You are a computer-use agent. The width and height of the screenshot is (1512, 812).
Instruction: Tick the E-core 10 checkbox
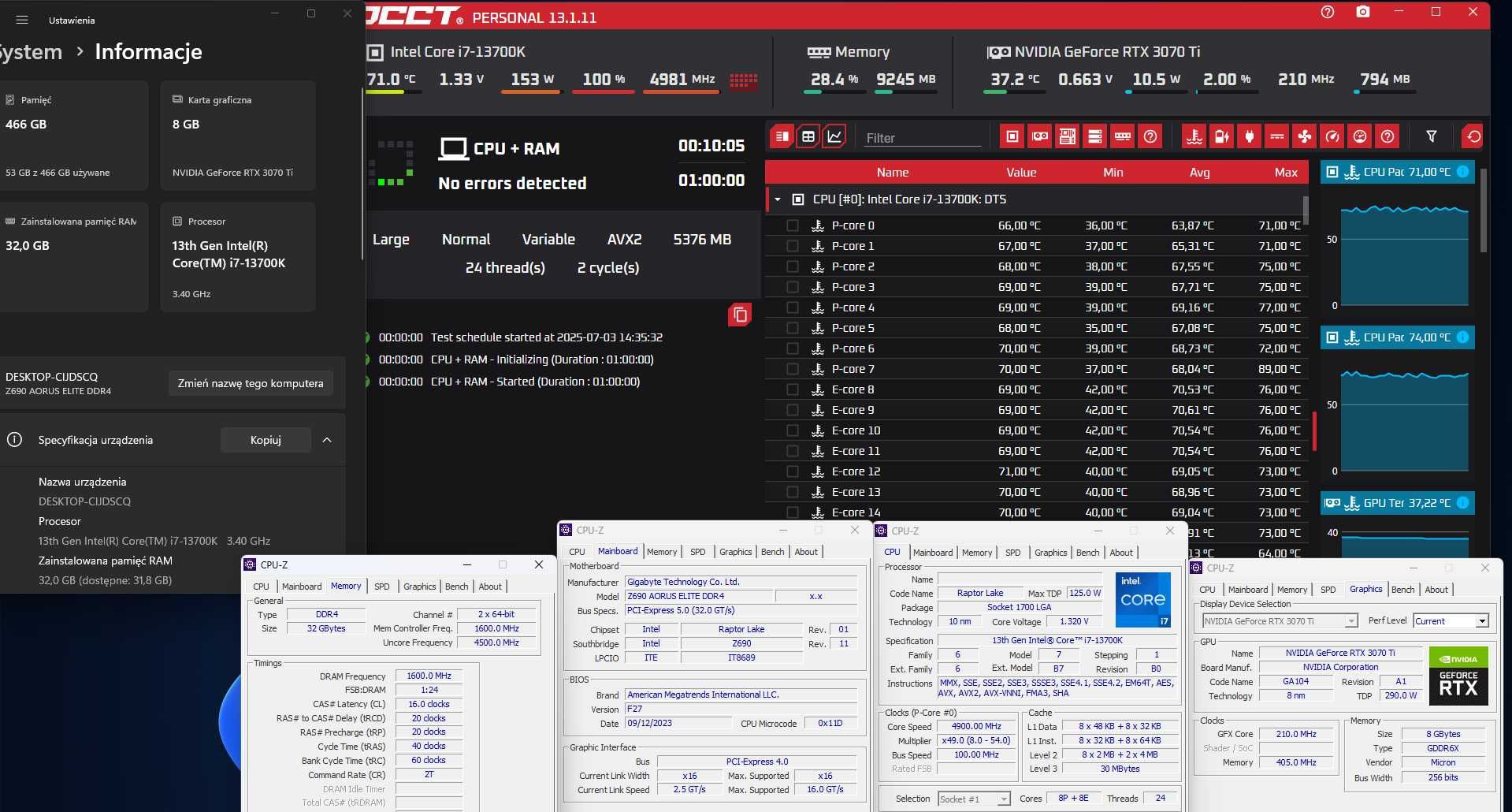coord(793,430)
